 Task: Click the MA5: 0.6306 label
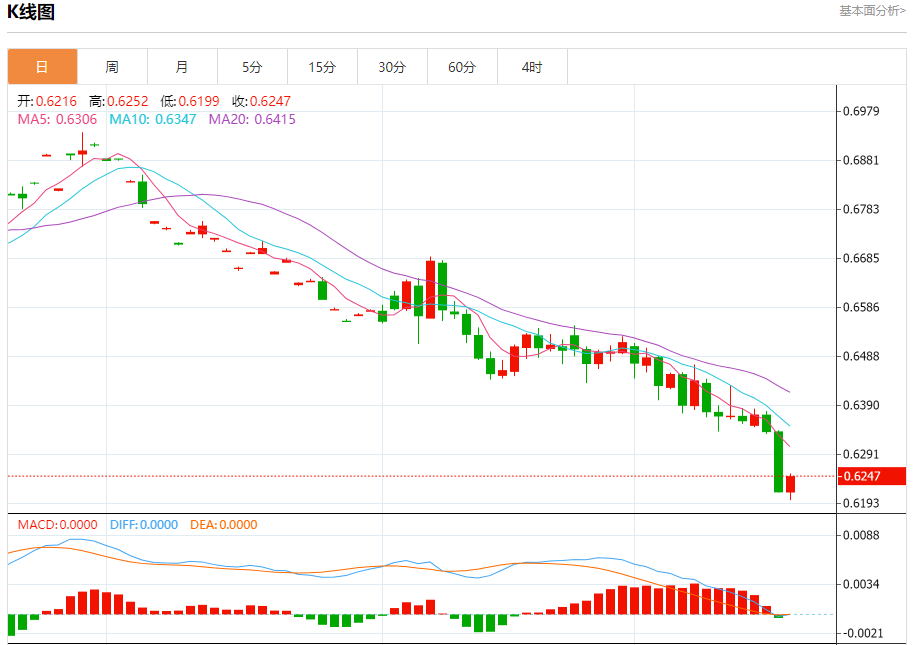[x=57, y=119]
